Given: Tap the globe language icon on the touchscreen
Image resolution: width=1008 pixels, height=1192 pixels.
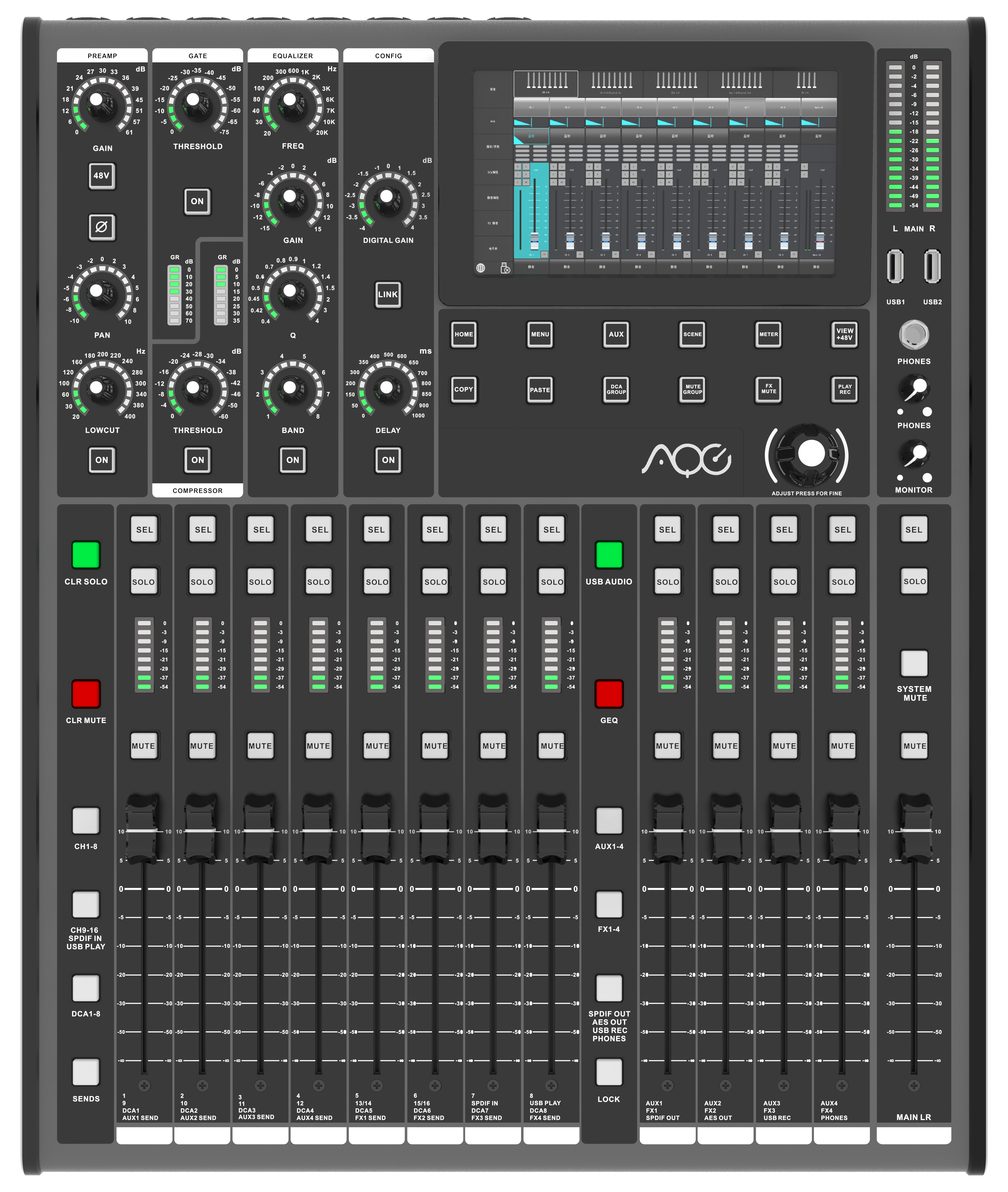Looking at the screenshot, I should pos(481,267).
